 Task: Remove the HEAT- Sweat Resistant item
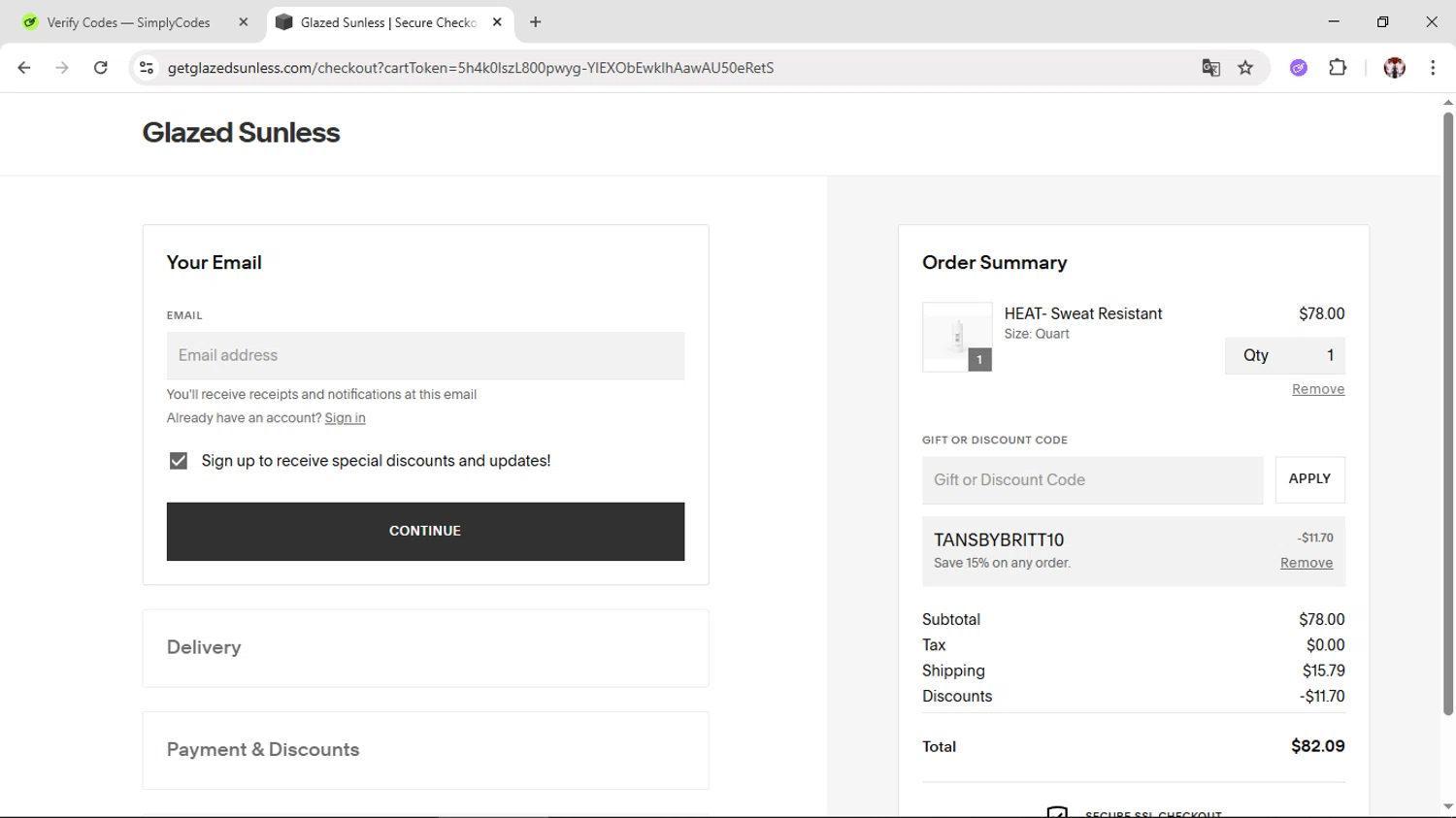click(x=1318, y=389)
